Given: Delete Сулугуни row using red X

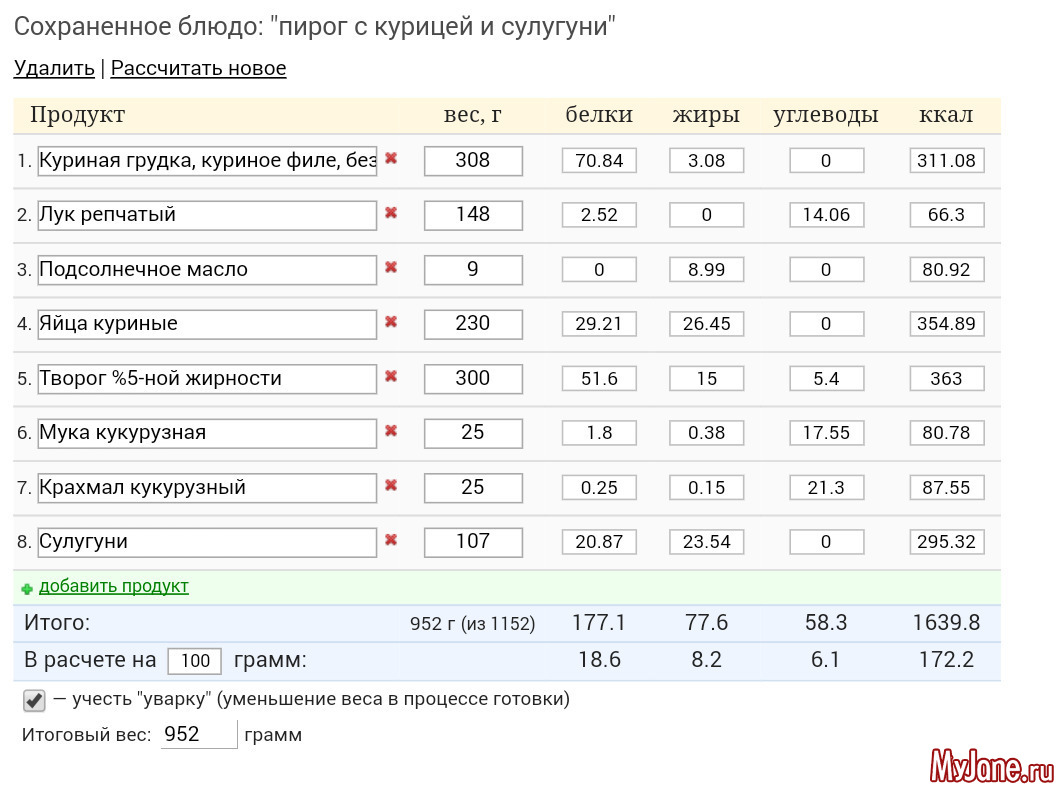Looking at the screenshot, I should tap(391, 540).
